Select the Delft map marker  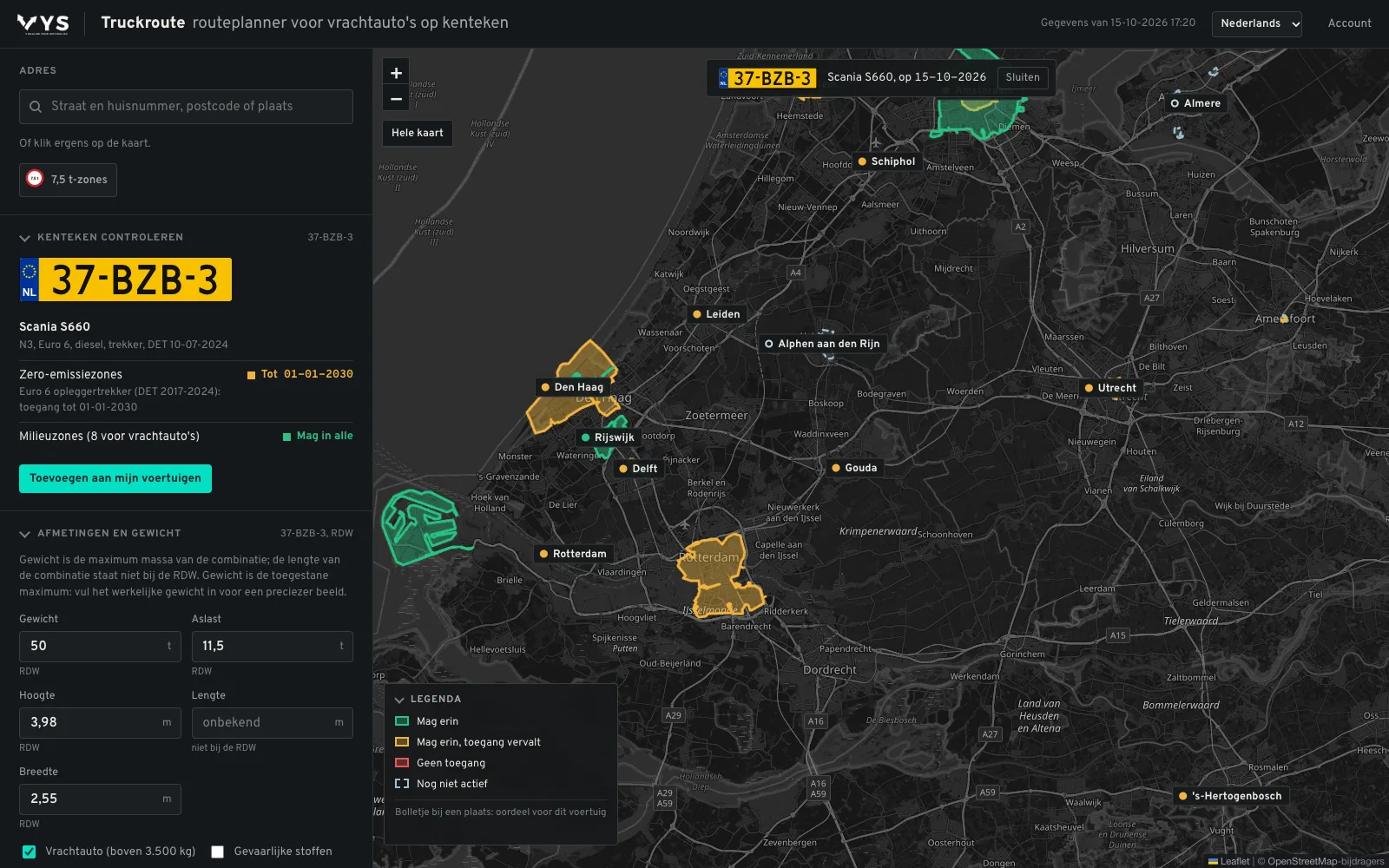[638, 469]
